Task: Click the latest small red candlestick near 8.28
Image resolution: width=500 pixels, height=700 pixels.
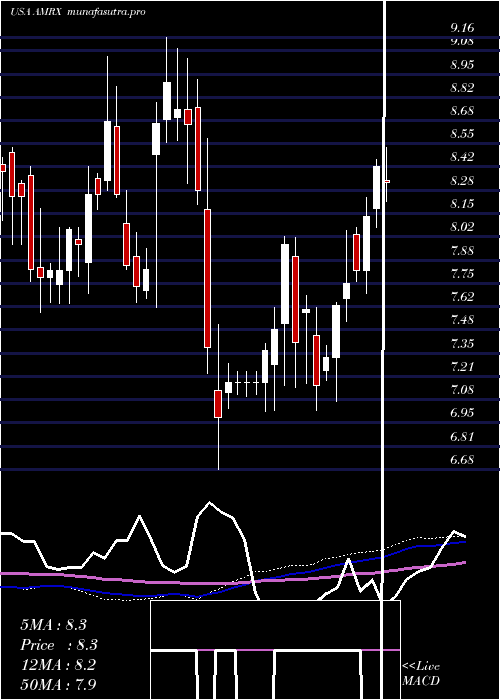Action: [x=387, y=181]
